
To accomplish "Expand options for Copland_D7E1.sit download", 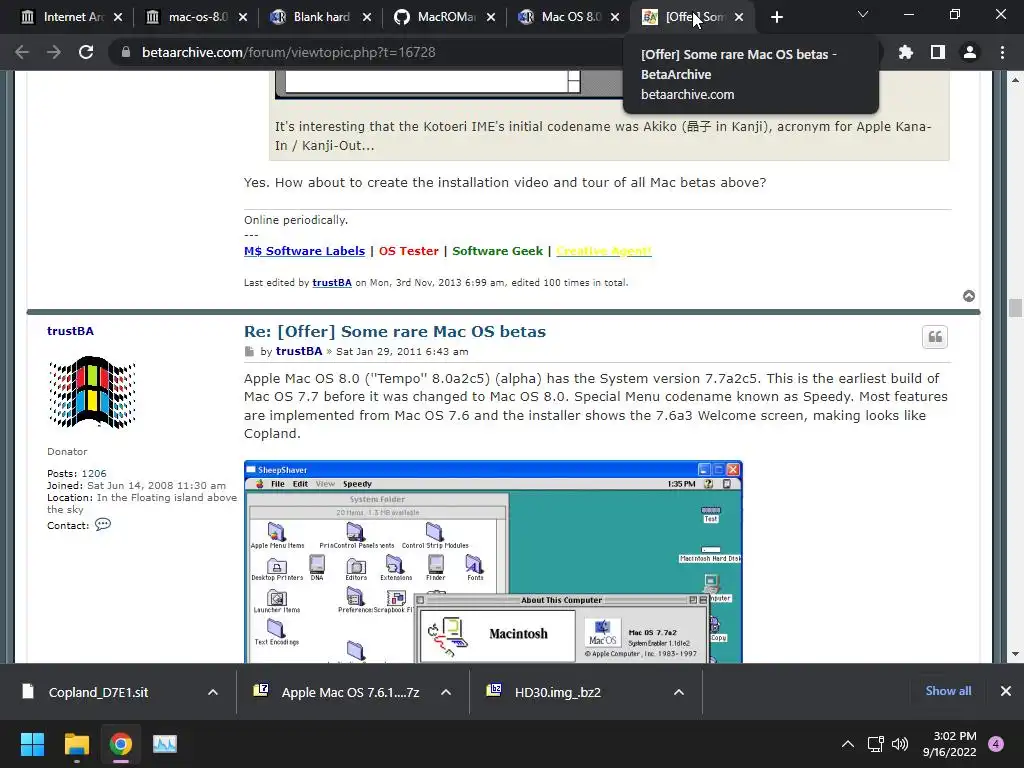I will tap(213, 692).
